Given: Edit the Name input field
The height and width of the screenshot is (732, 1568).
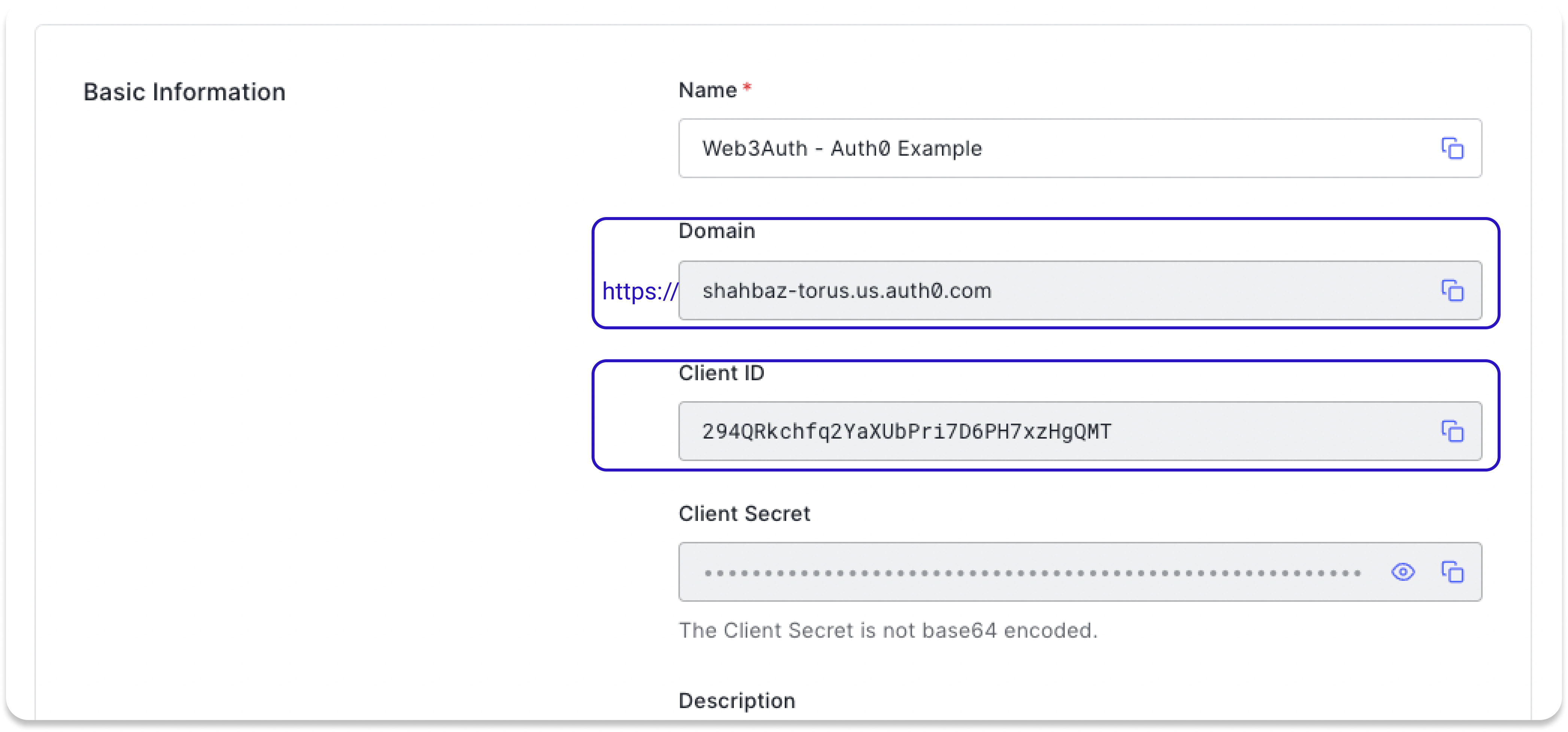Looking at the screenshot, I should click(1080, 149).
